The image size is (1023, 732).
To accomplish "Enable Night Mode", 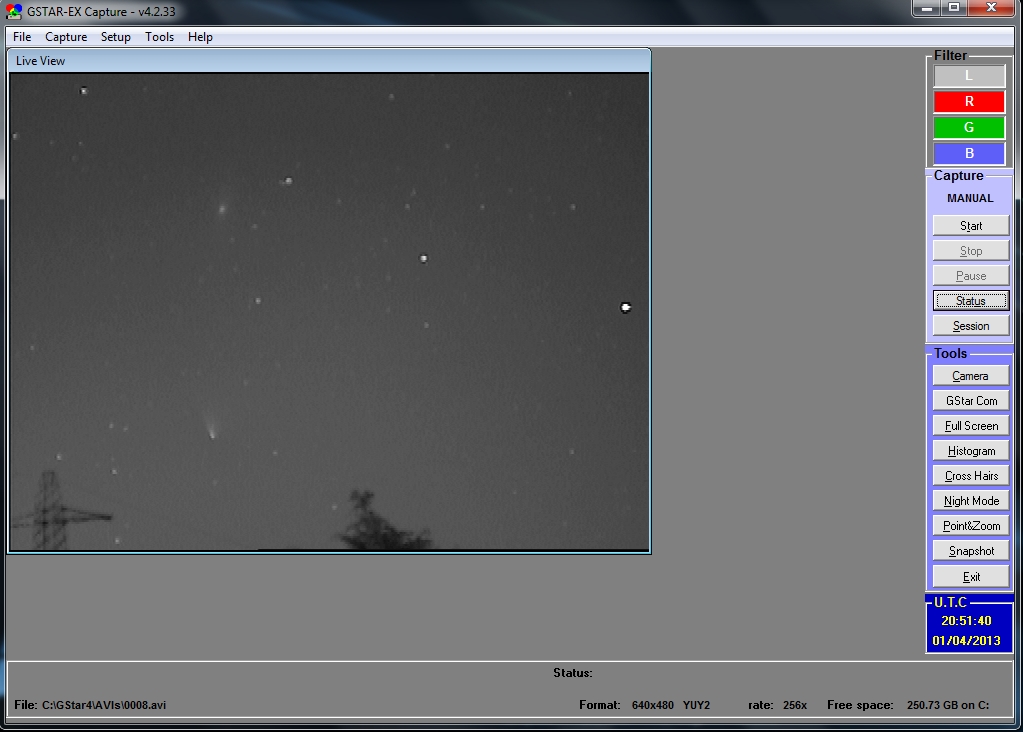I will (x=969, y=500).
